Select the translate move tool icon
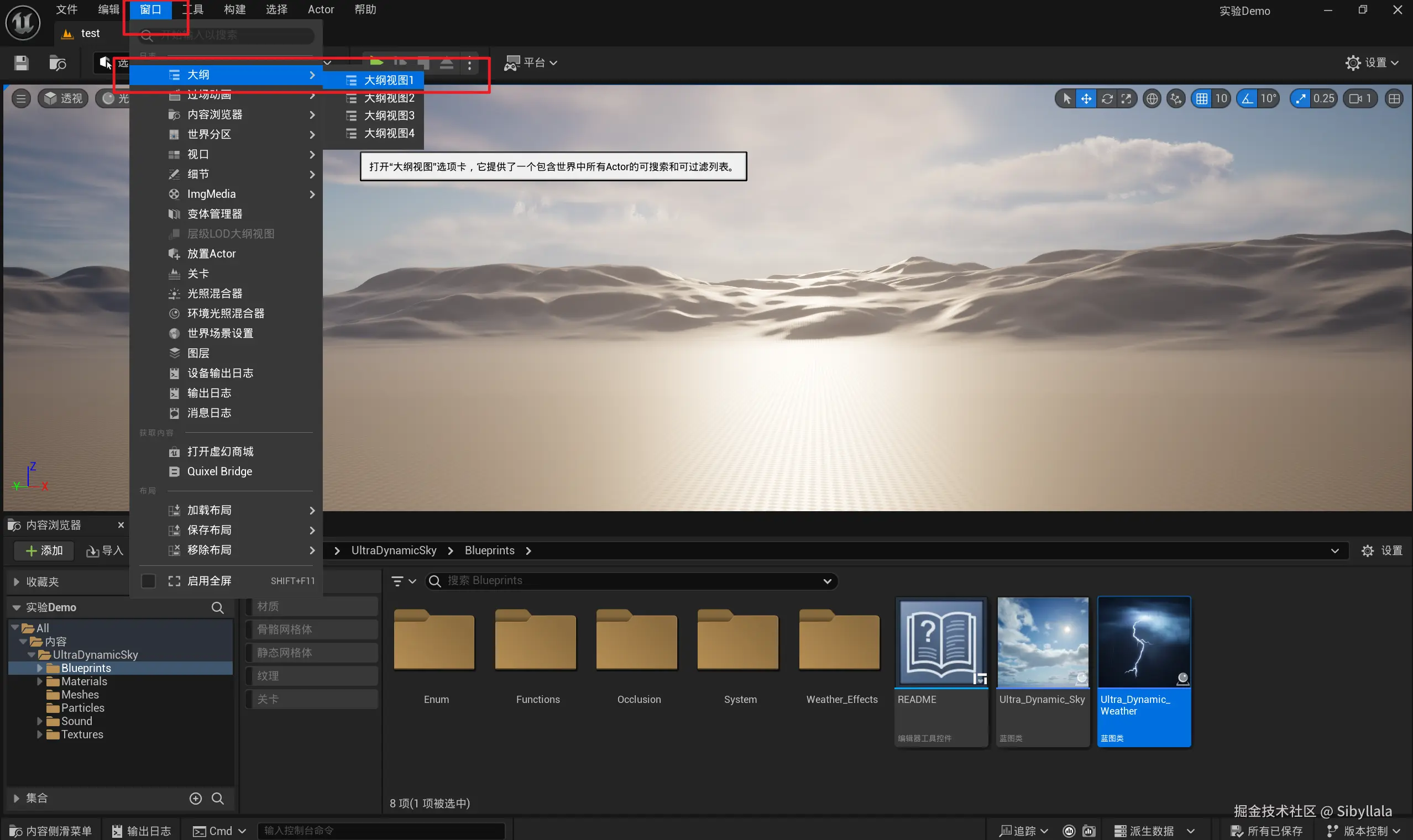Viewport: 1413px width, 840px height. point(1086,98)
